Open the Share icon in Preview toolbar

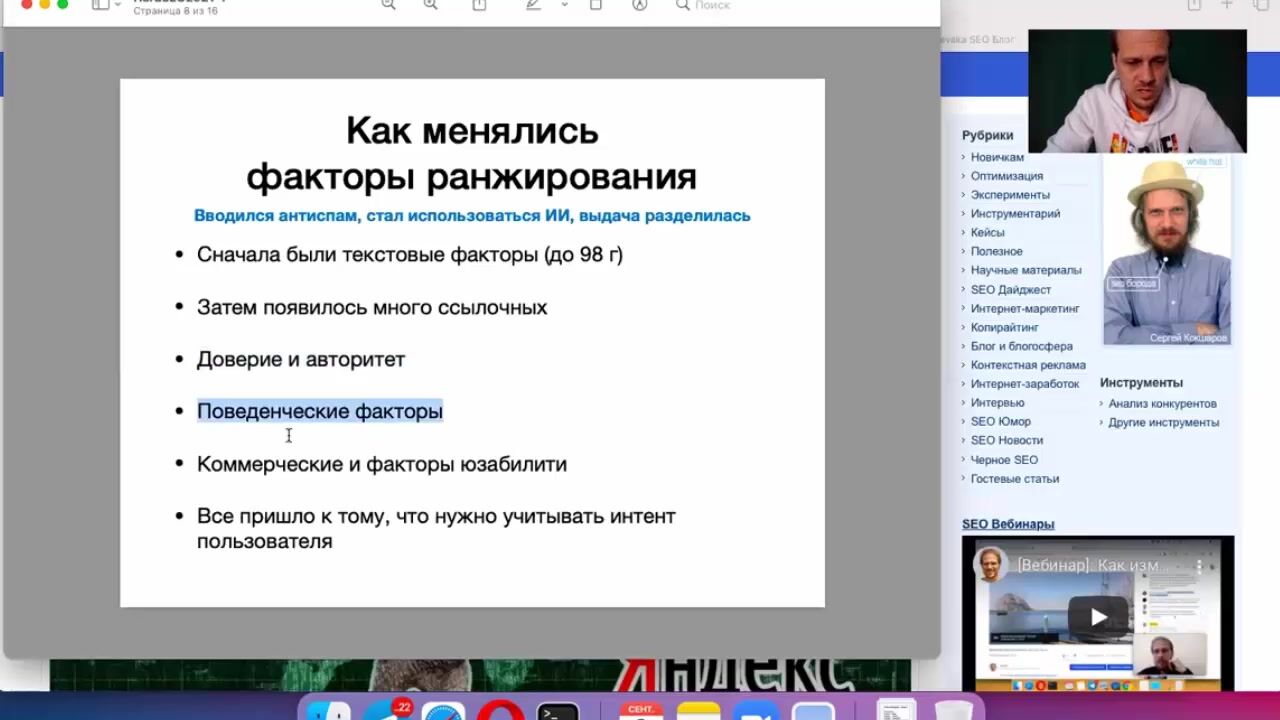click(x=479, y=5)
